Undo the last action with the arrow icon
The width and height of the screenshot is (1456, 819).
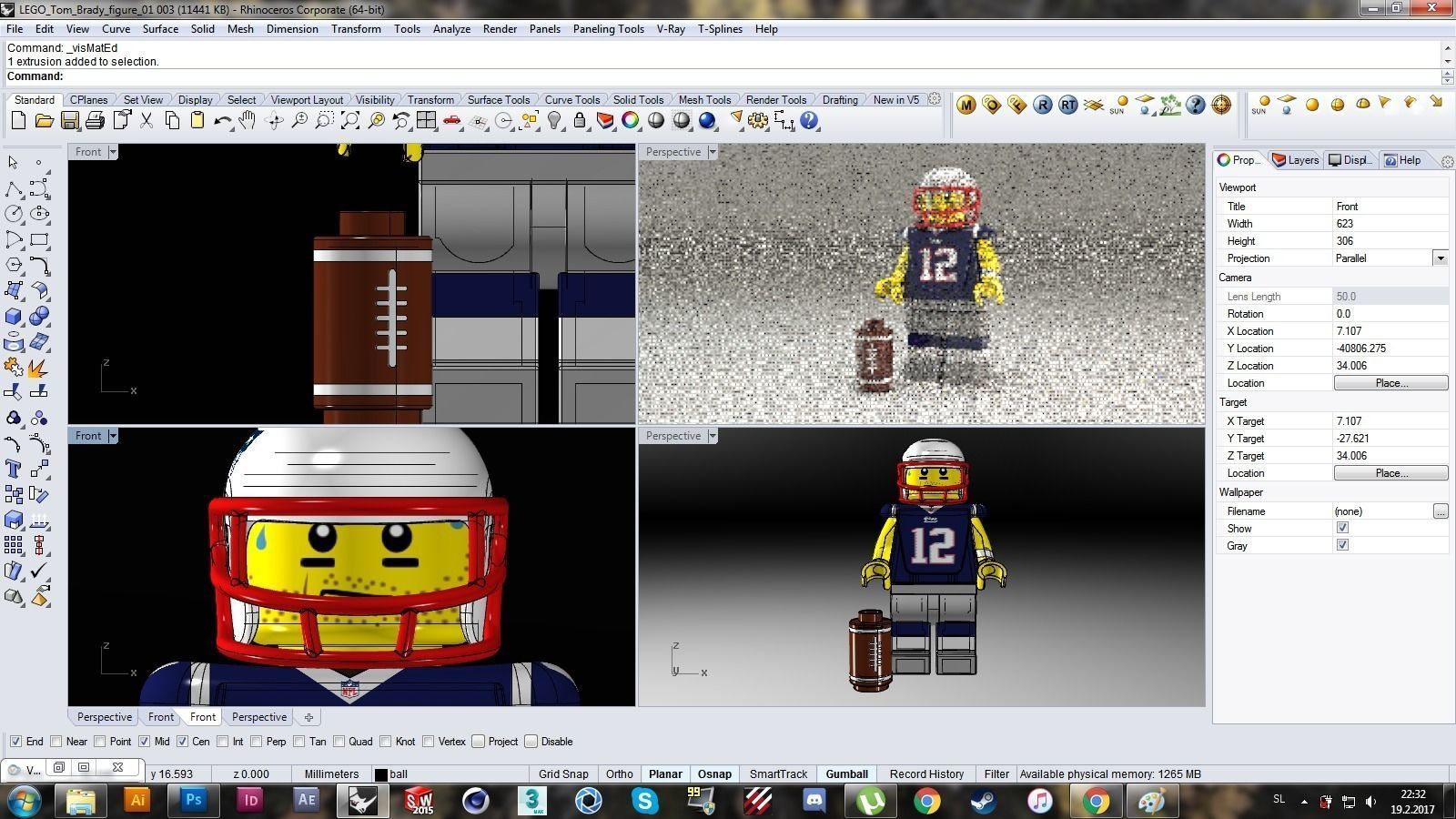[222, 120]
